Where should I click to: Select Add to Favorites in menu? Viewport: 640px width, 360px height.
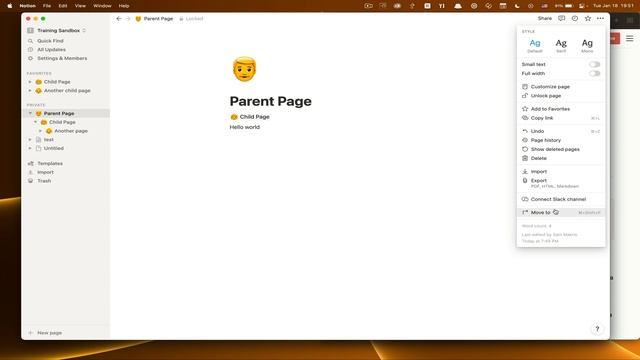561,109
